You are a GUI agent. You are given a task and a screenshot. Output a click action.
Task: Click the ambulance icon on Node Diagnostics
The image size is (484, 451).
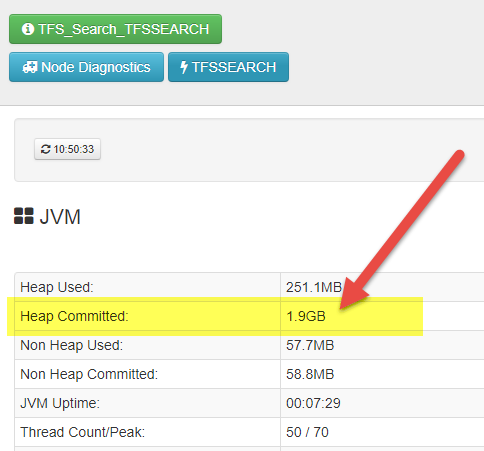30,67
